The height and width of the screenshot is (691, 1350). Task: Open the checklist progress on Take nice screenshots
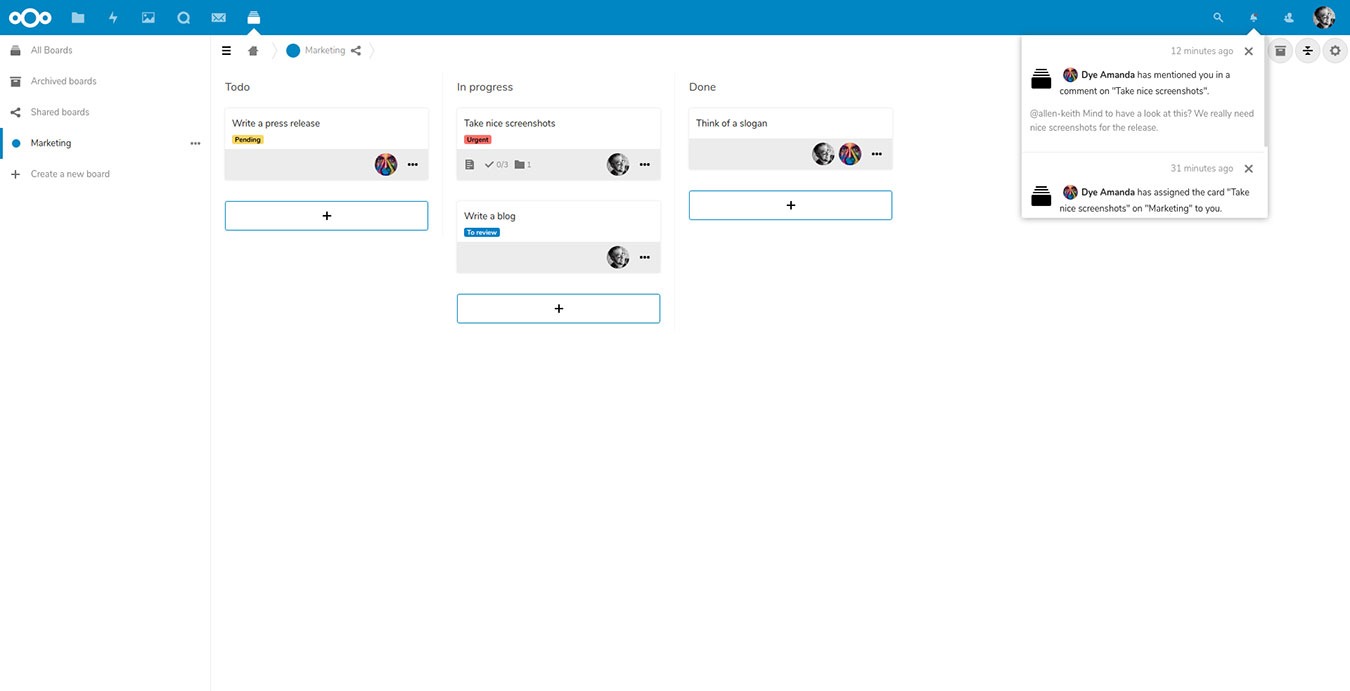click(x=496, y=164)
